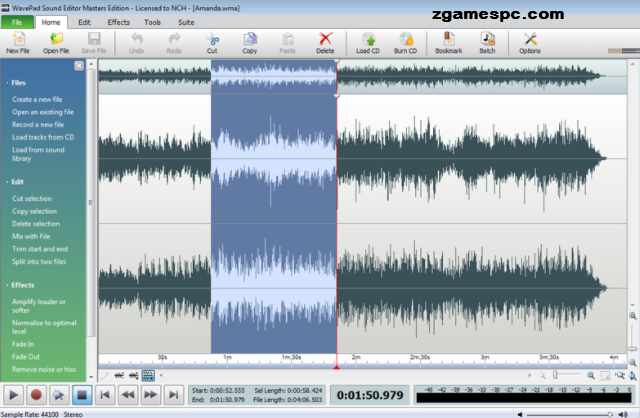The width and height of the screenshot is (640, 418).
Task: Click Normalize to optimal level link
Action: (x=44, y=327)
